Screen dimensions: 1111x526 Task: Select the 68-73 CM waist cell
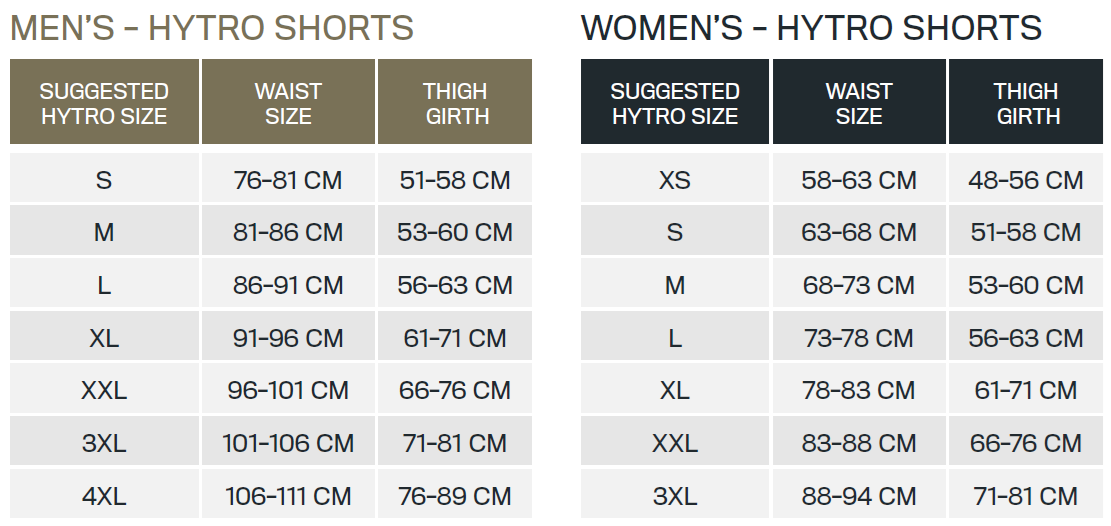coord(859,285)
